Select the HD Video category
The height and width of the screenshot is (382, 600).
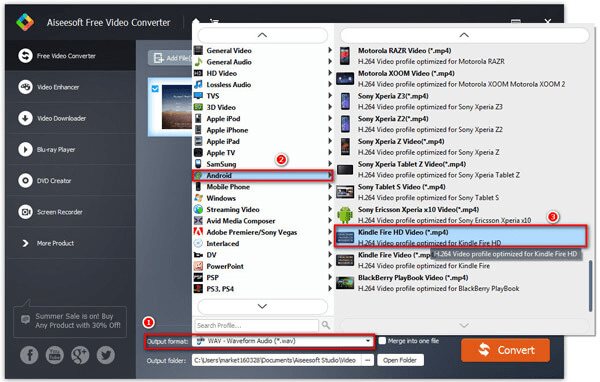pyautogui.click(x=263, y=73)
